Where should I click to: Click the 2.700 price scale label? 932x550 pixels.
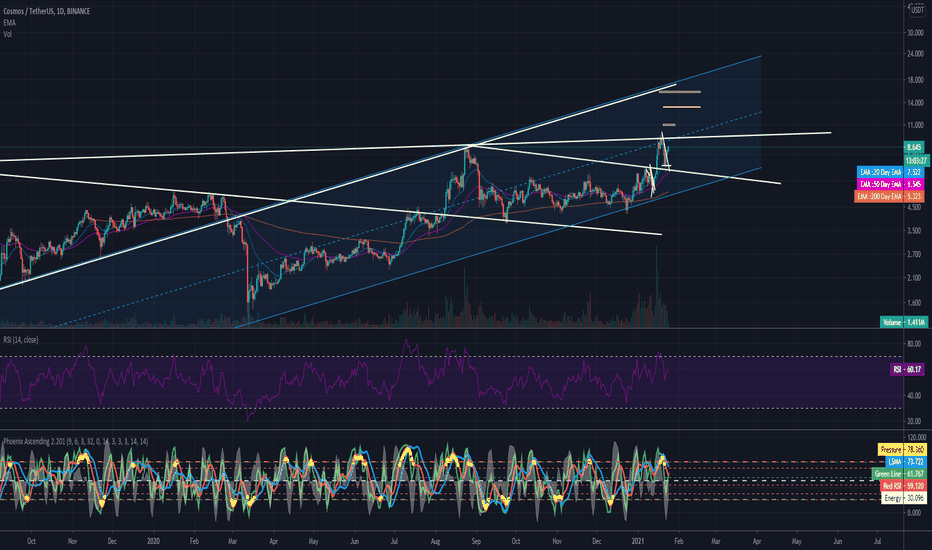point(916,254)
